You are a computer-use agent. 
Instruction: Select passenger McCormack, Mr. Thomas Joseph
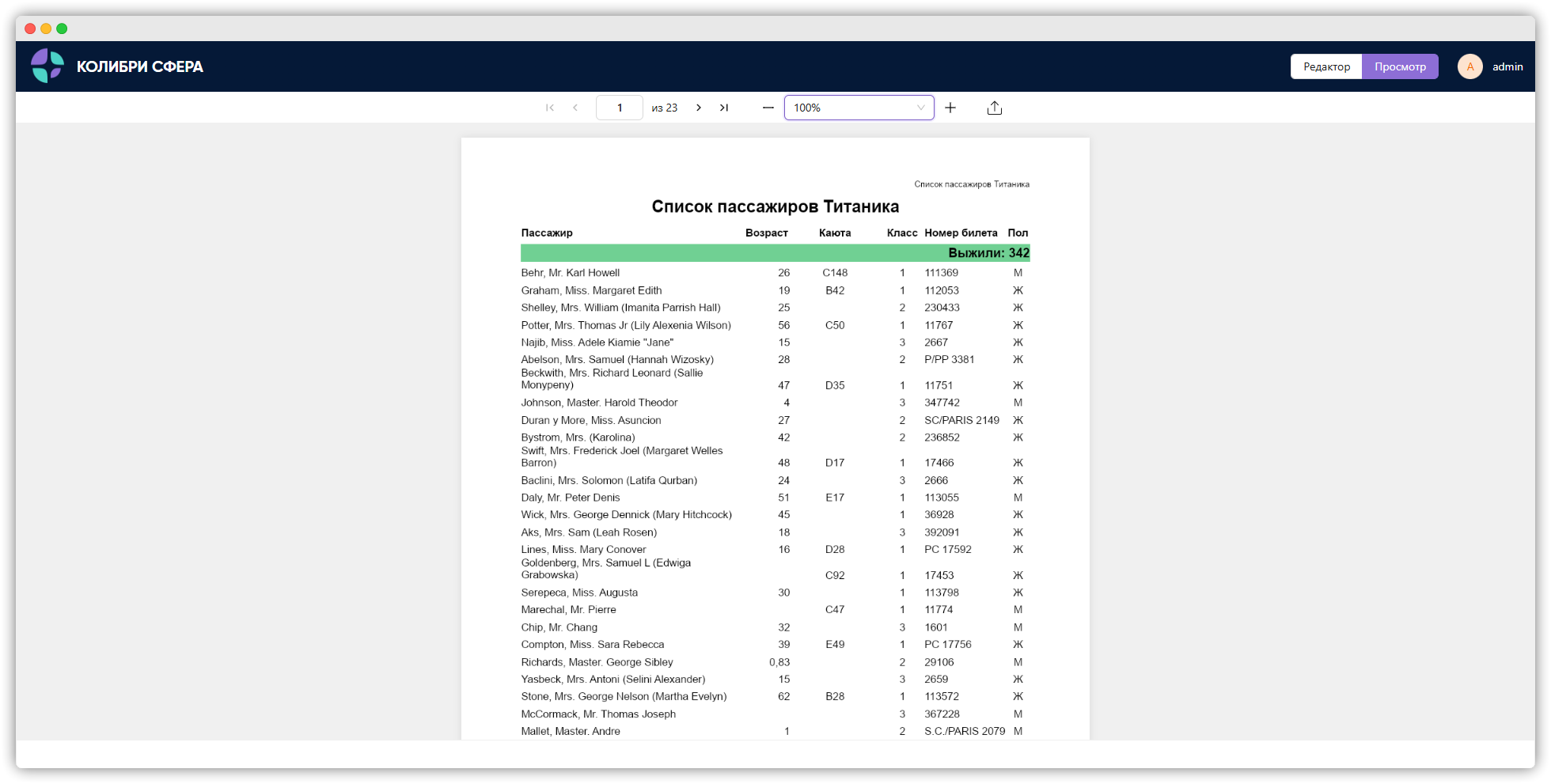pyautogui.click(x=598, y=714)
